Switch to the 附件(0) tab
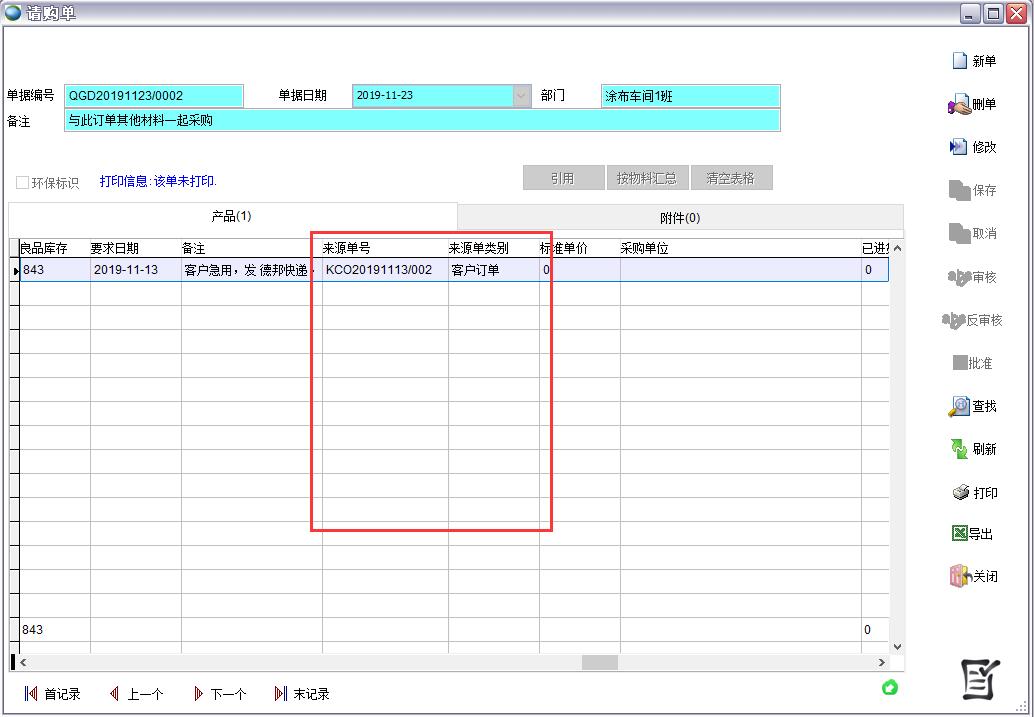Viewport: 1034px width, 717px height. click(679, 217)
